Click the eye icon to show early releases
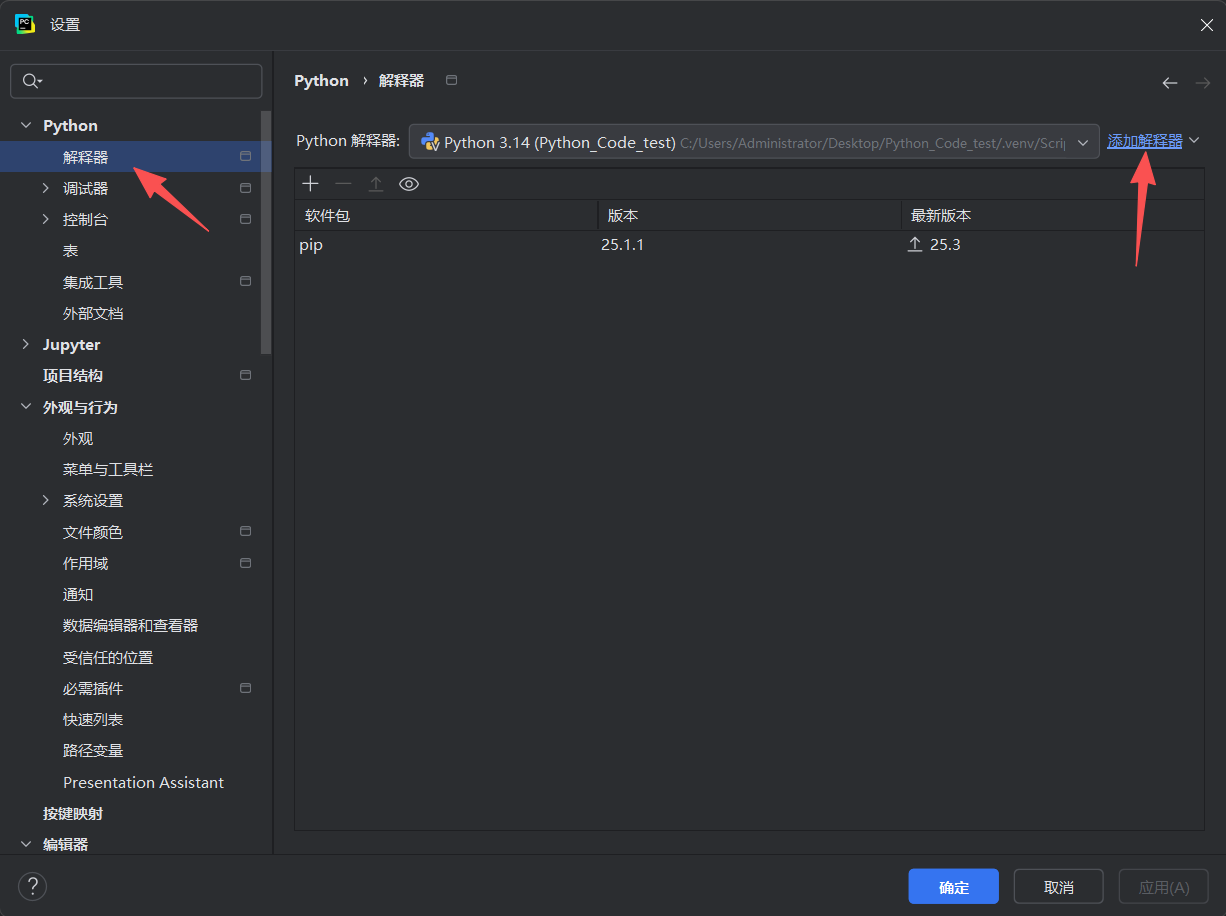The width and height of the screenshot is (1226, 916). click(408, 184)
